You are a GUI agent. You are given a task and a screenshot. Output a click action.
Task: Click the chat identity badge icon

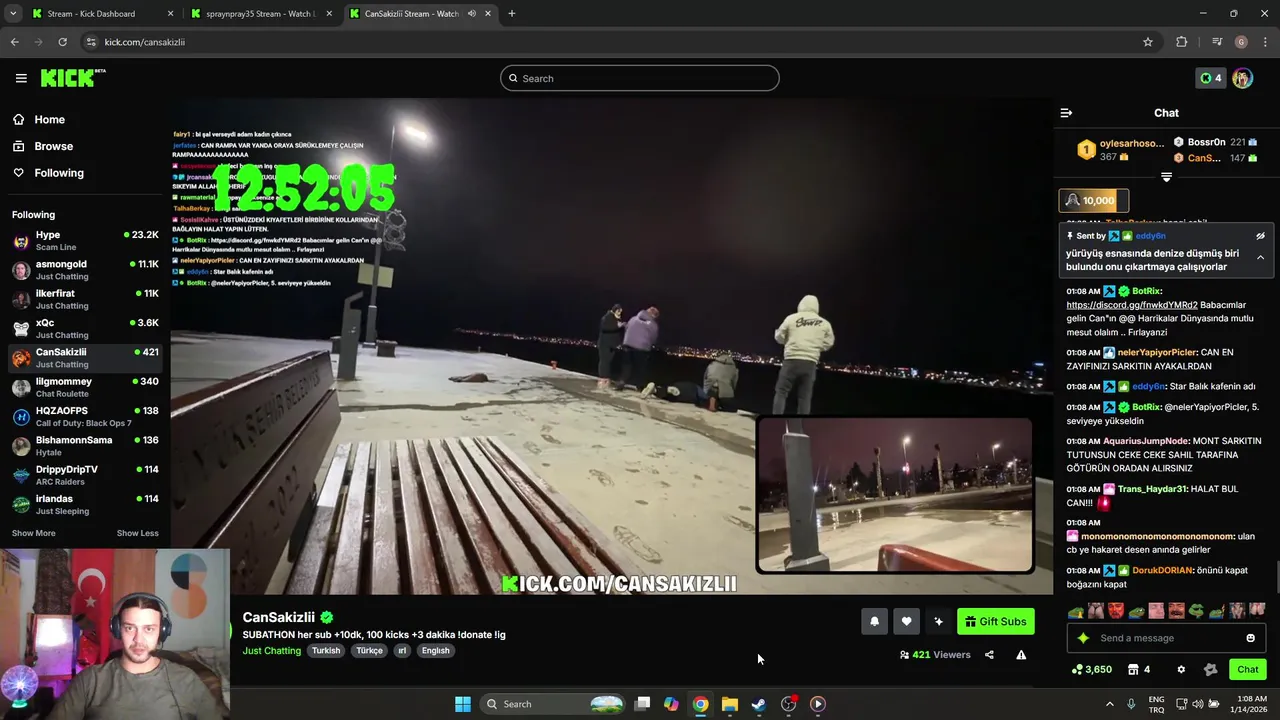pos(1210,669)
